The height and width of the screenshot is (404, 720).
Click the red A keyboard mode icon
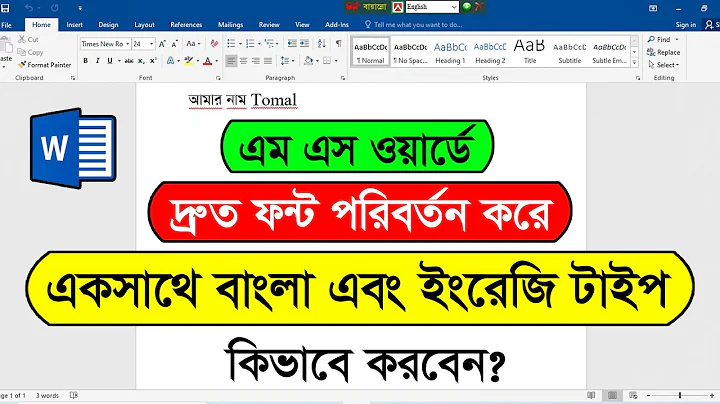click(x=398, y=7)
